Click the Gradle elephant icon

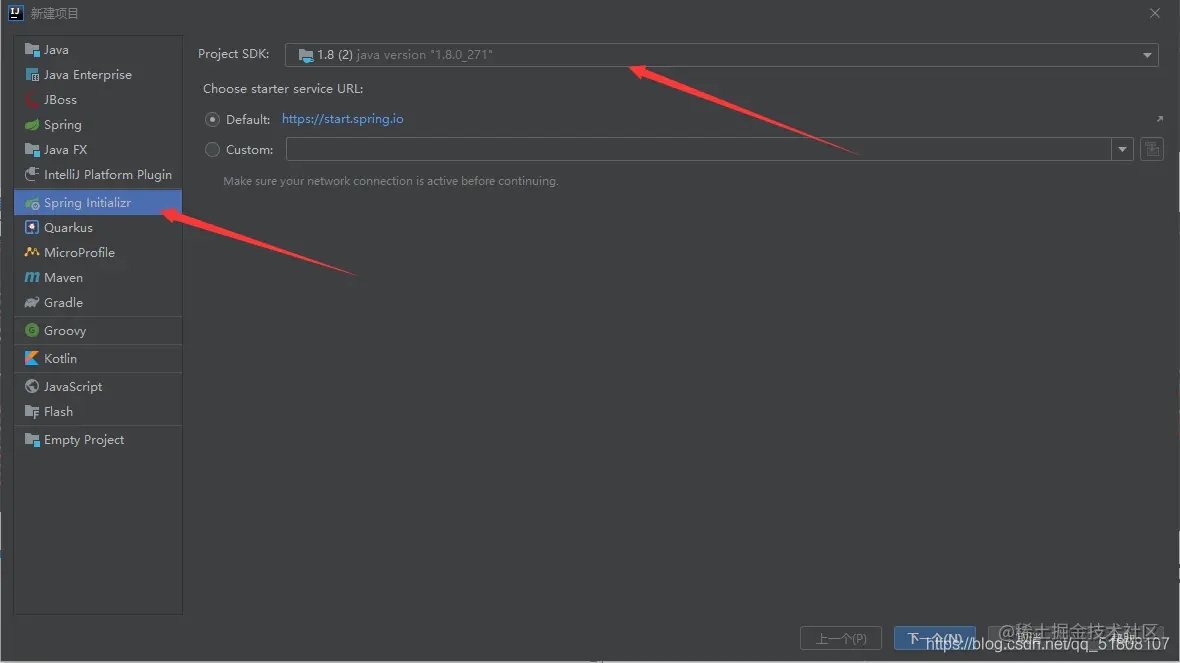tap(32, 302)
